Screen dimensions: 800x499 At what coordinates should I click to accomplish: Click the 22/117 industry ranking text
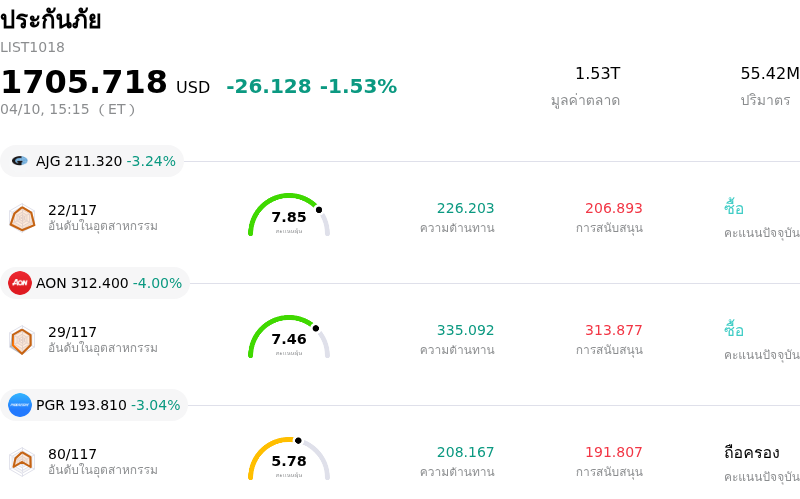[x=73, y=210]
